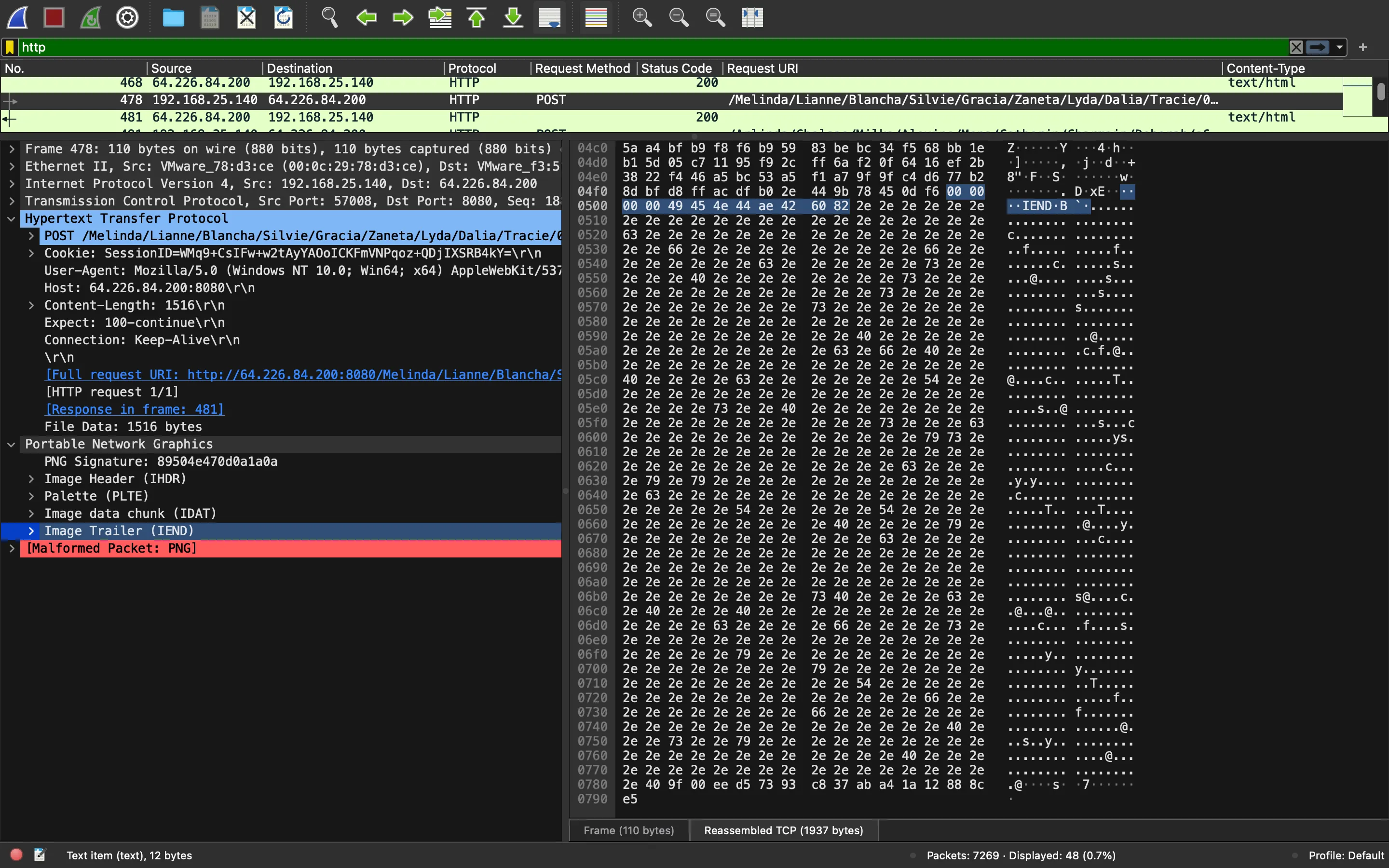Switch to the Frame (110 bytes) tab
The image size is (1389, 868).
pyautogui.click(x=628, y=830)
